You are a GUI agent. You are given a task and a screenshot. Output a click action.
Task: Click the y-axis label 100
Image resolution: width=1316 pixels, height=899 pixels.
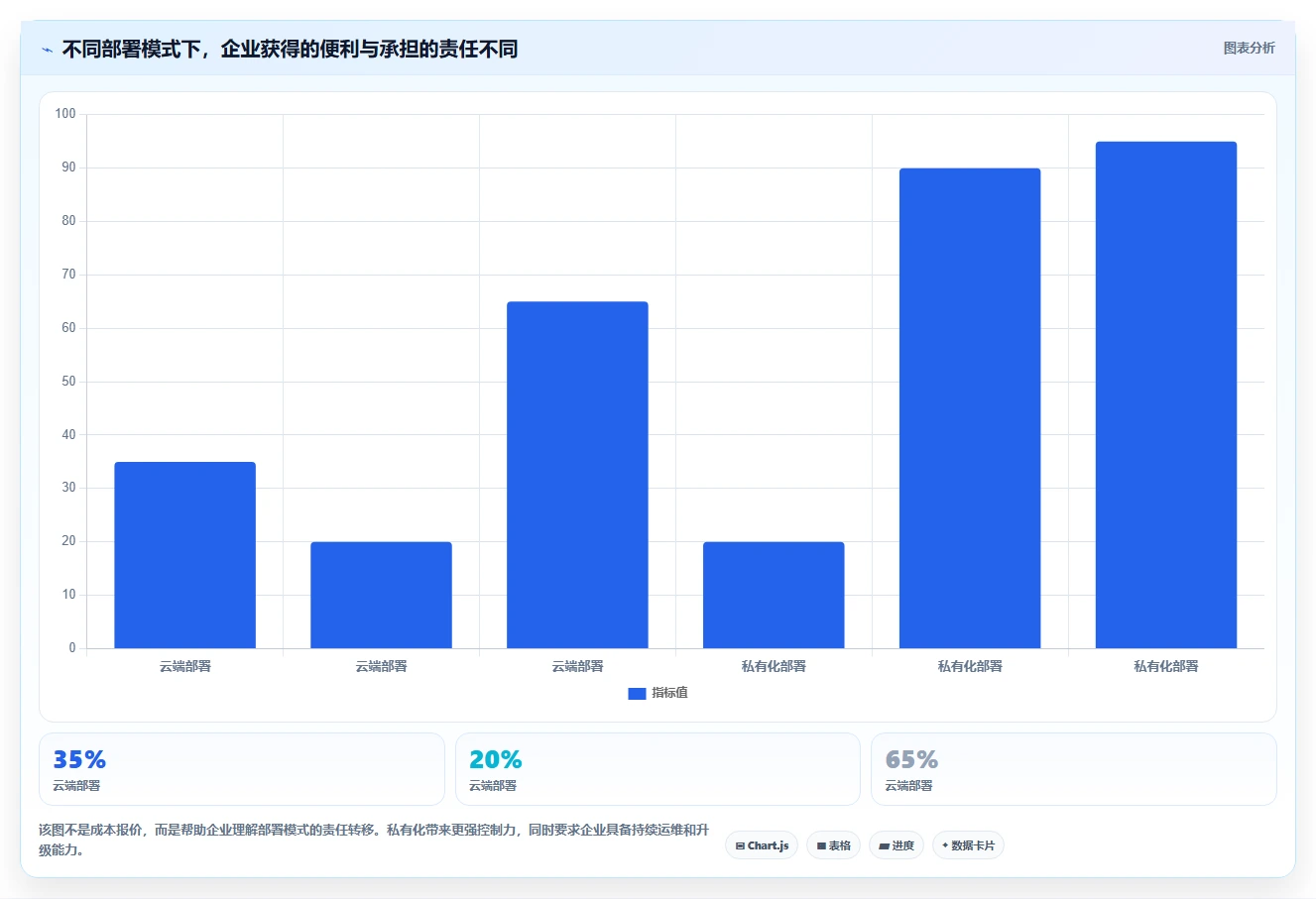[x=65, y=114]
